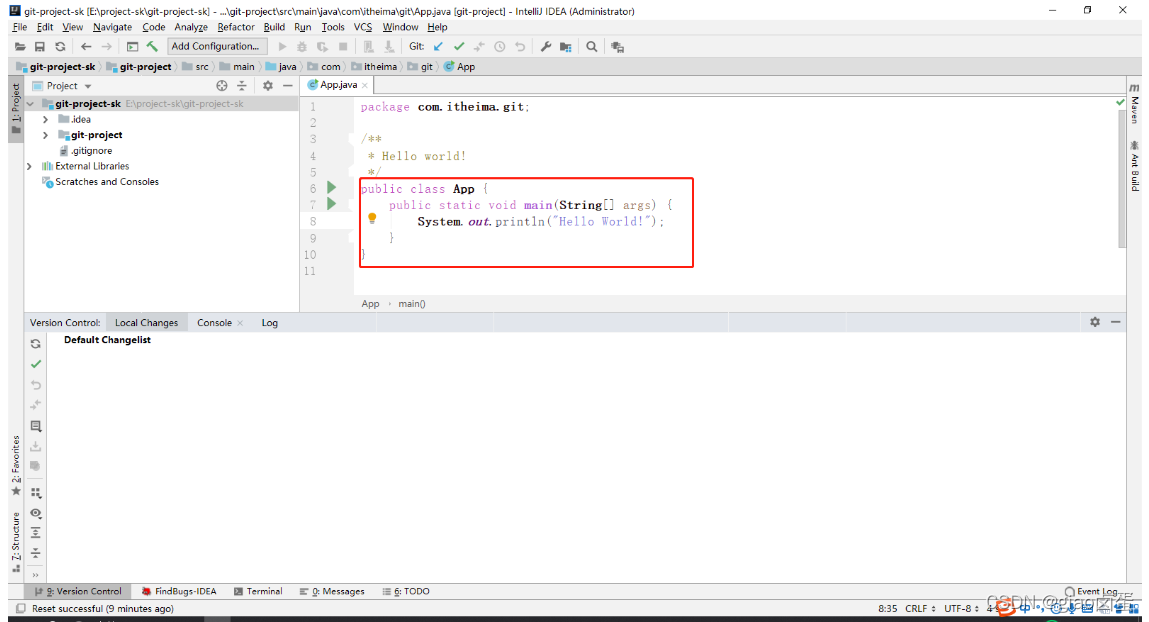Open FindBugs-IDEA tool window
Viewport: 1149px width, 622px height.
click(x=180, y=591)
